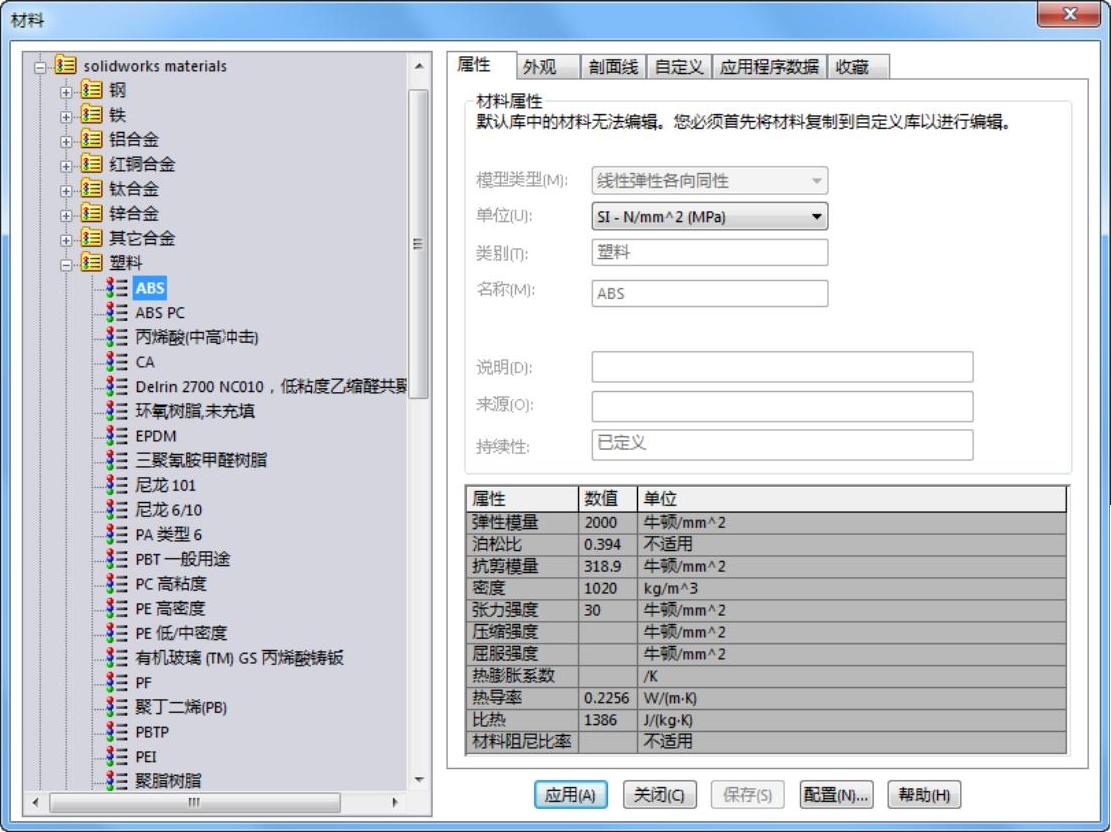Click the 环氧树脂,未充填 material icon
1111x832 pixels.
[x=117, y=411]
